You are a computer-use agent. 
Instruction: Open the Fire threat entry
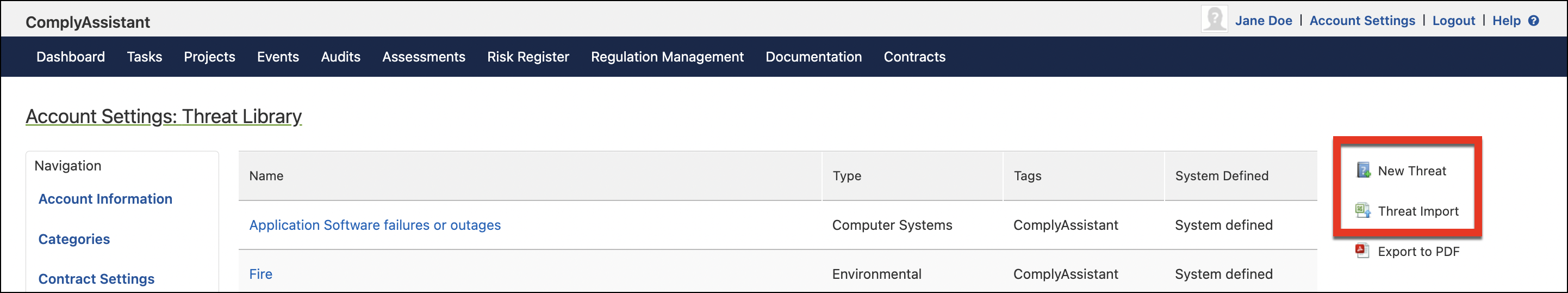pyautogui.click(x=260, y=274)
